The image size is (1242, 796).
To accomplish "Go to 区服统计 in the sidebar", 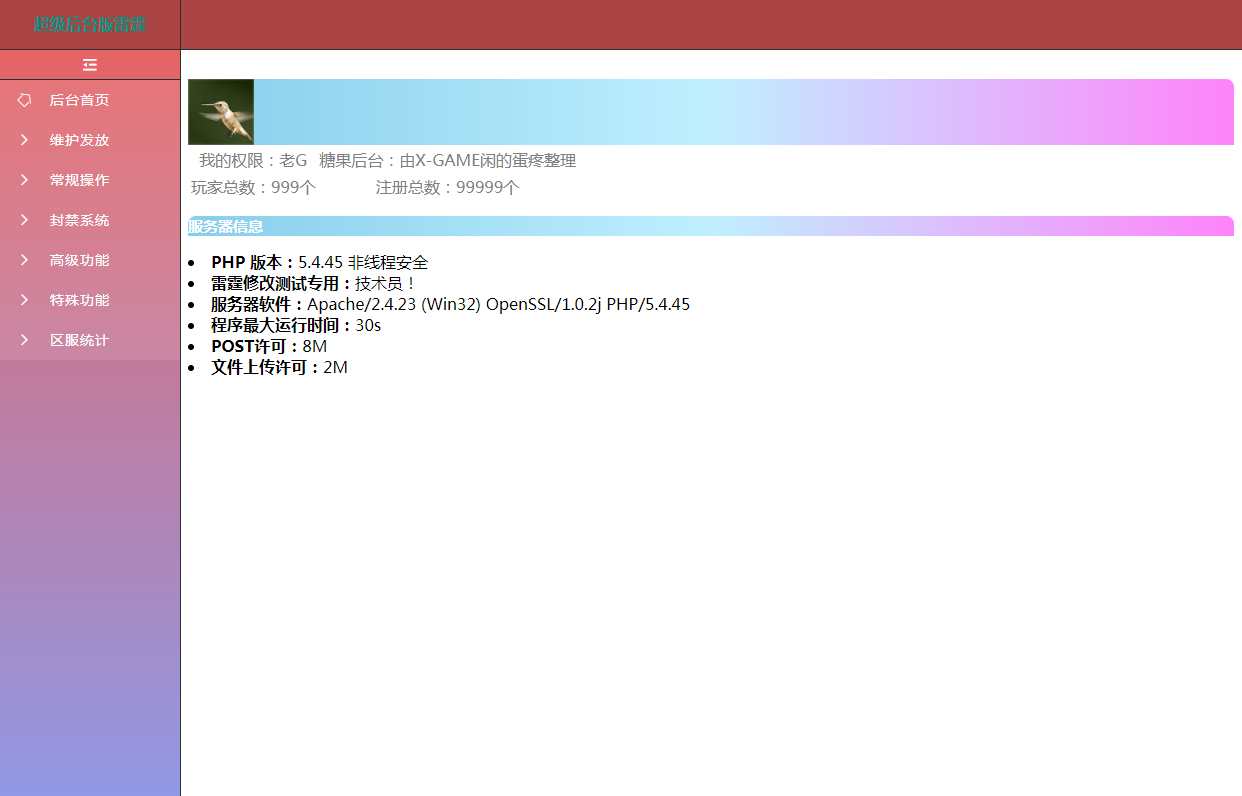I will [80, 340].
